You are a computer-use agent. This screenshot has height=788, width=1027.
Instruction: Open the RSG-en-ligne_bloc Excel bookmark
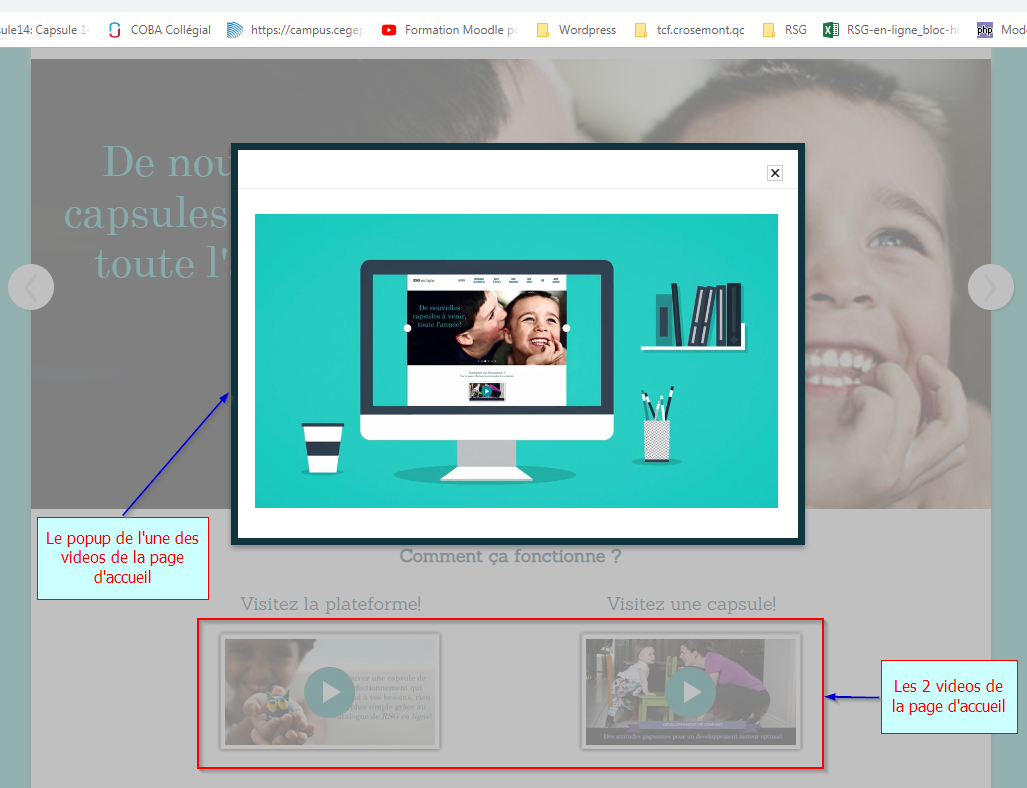[x=892, y=30]
